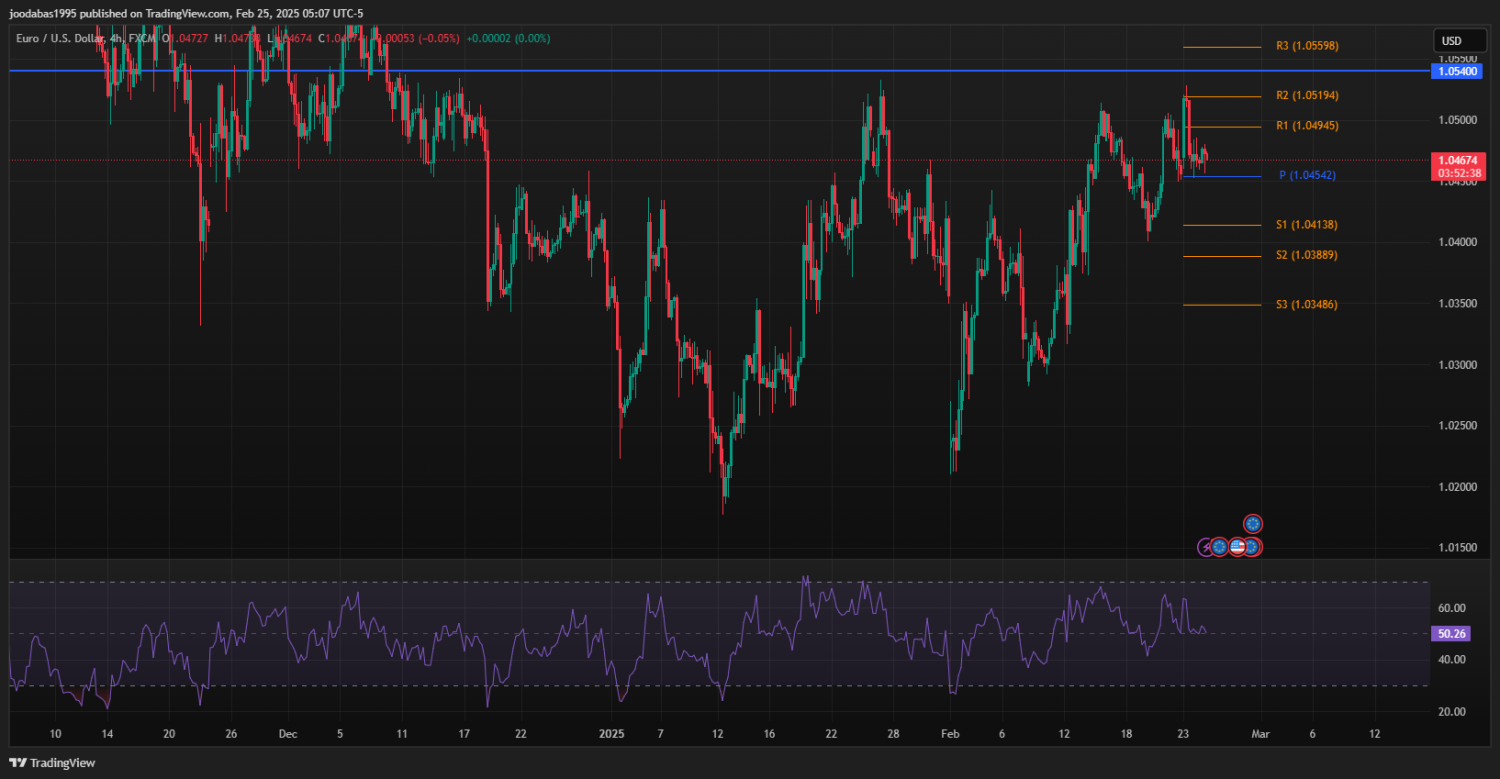The height and width of the screenshot is (779, 1500).
Task: Click the 1.03000 price axis label
Action: click(x=1458, y=364)
